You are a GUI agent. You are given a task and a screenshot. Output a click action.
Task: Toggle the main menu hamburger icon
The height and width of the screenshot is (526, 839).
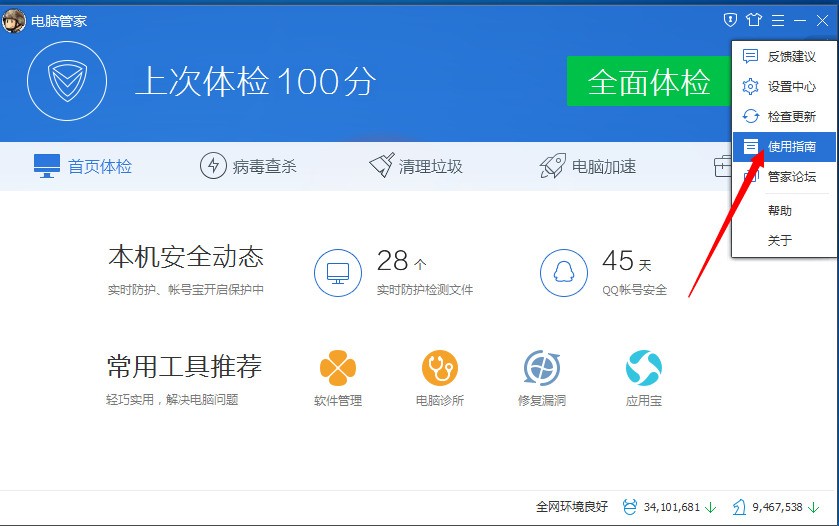pos(778,20)
